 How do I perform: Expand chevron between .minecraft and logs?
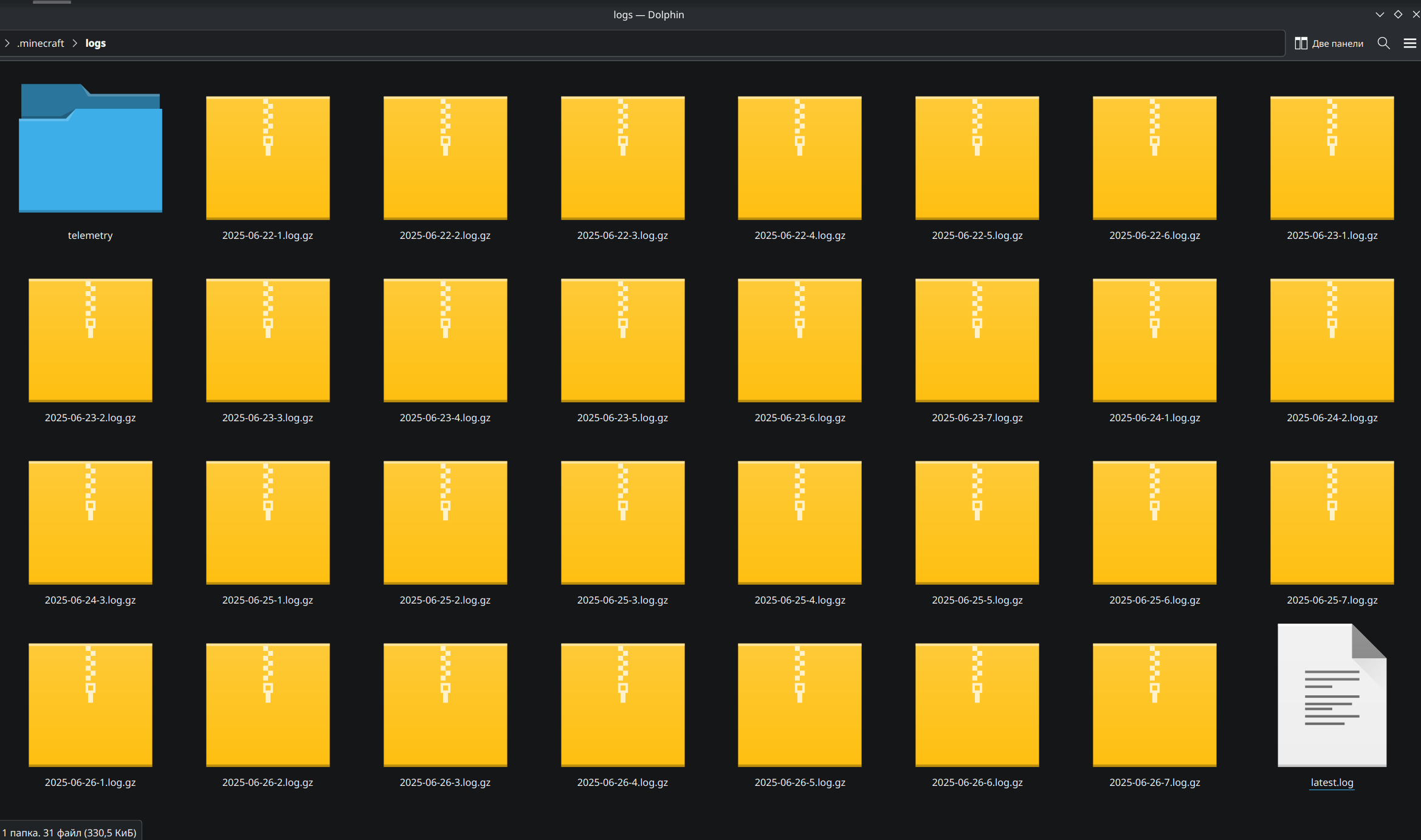75,43
